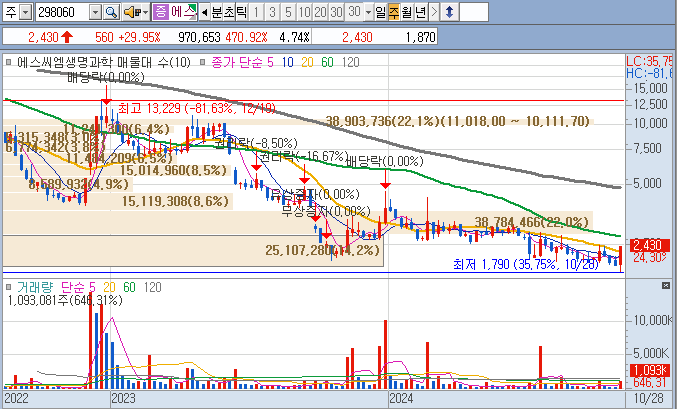Viewport: 677px width, 409px height.
Task: Click the 배당락 red arrow marker near 2023
Action: [106, 95]
